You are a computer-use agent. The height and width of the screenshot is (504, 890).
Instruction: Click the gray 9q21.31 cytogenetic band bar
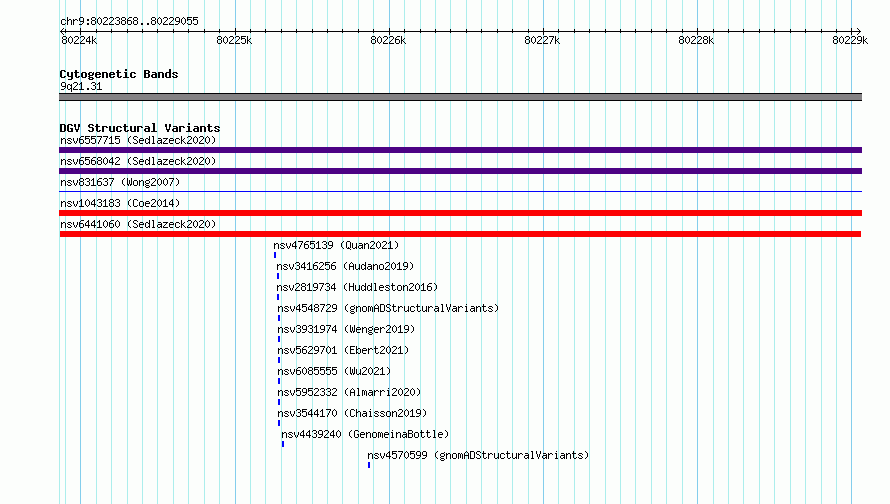(460, 97)
